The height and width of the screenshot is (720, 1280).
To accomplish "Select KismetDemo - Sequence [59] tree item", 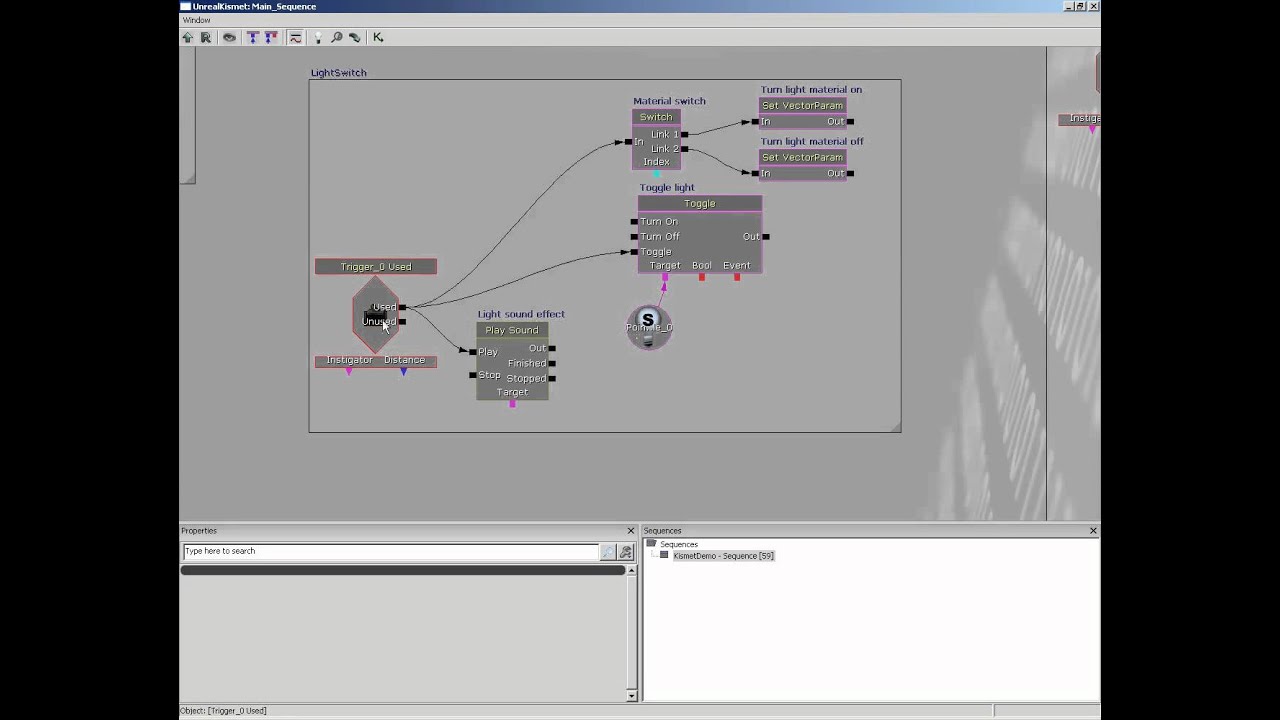I will [724, 556].
